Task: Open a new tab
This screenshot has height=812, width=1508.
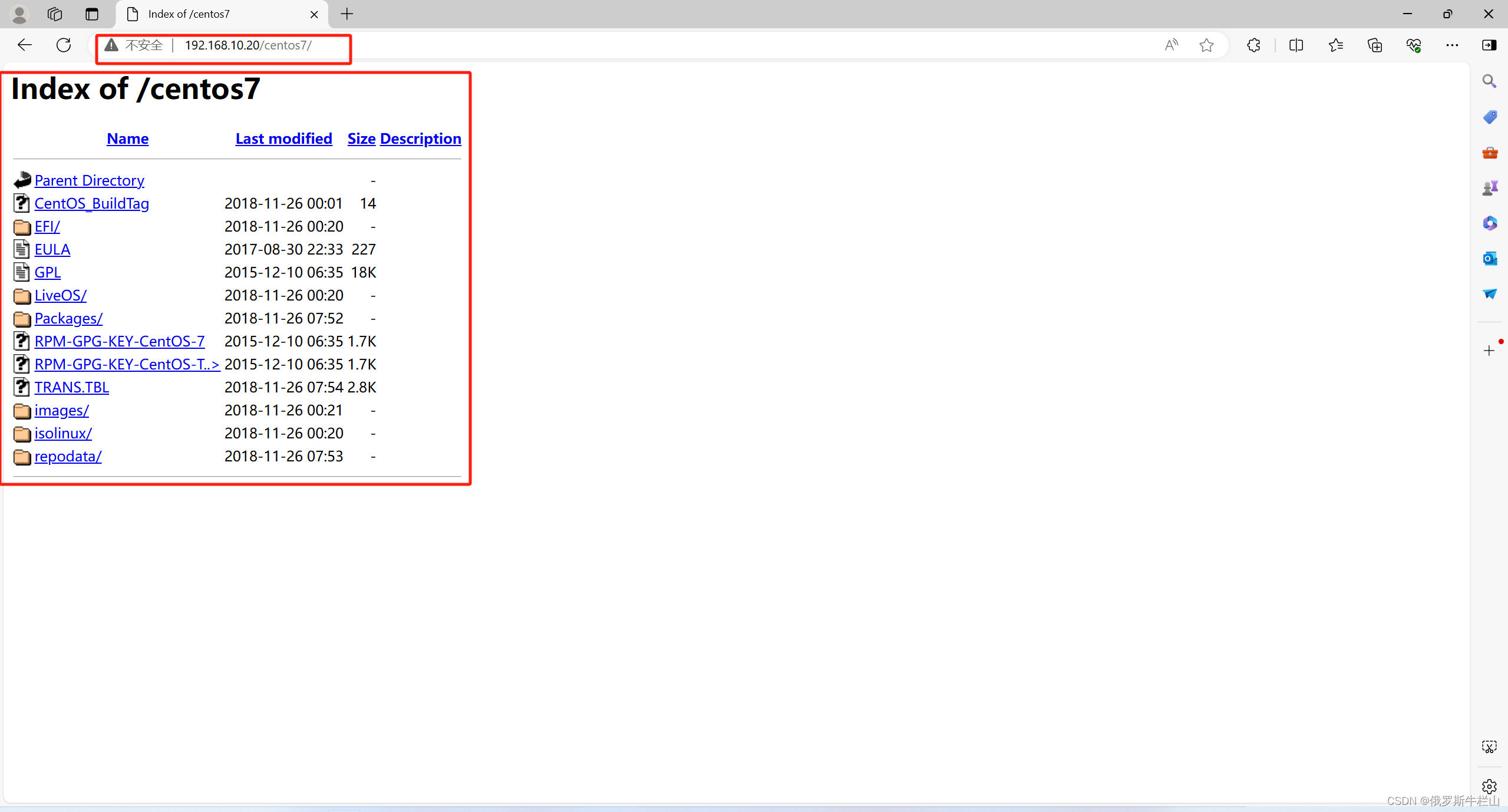Action: pyautogui.click(x=347, y=14)
